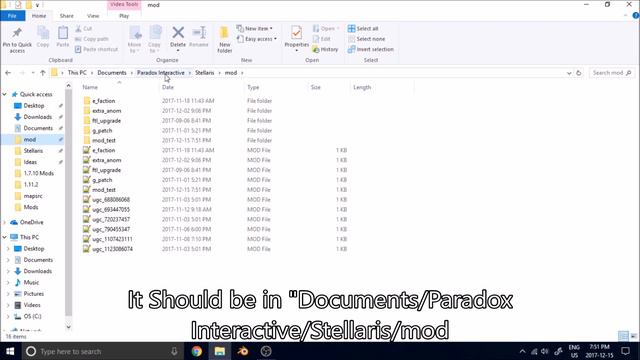Click the Paste ribbon icon
640x360 pixels.
click(63, 33)
